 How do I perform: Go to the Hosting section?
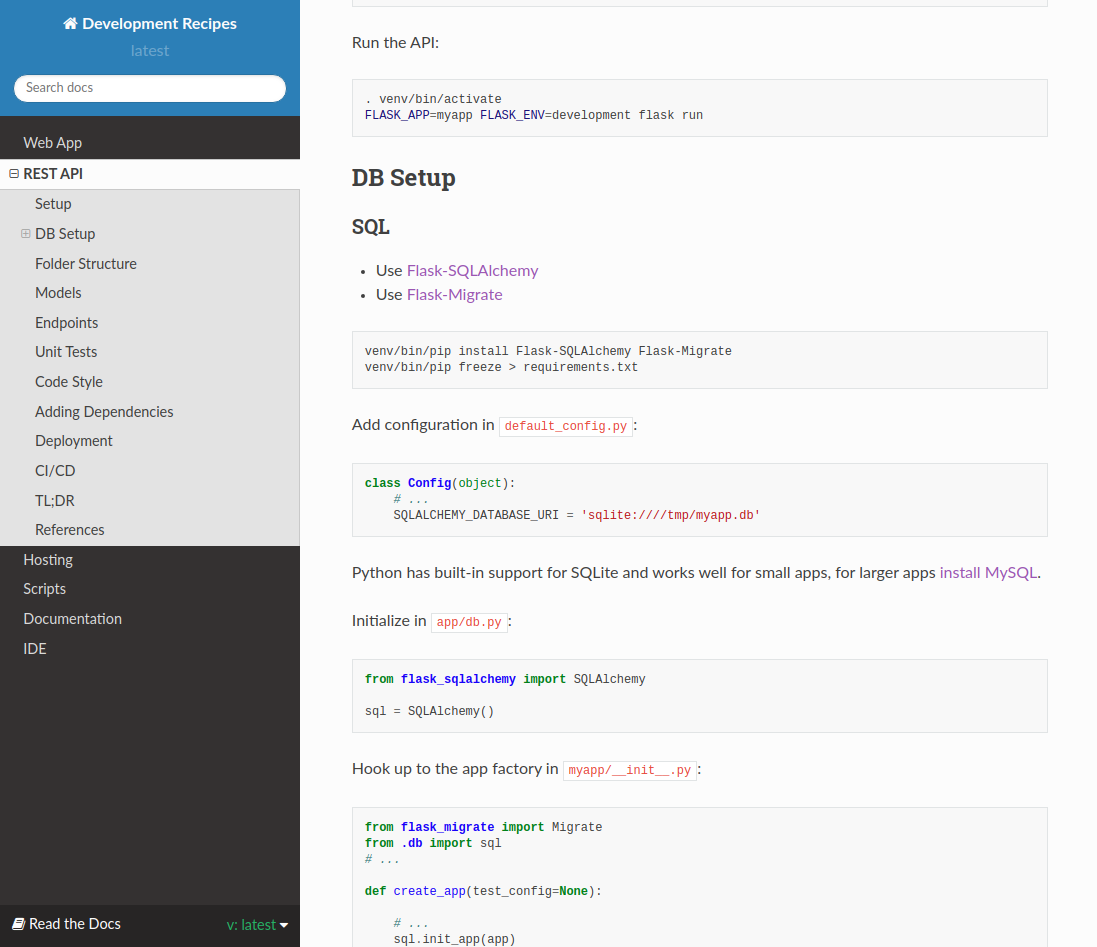point(48,560)
